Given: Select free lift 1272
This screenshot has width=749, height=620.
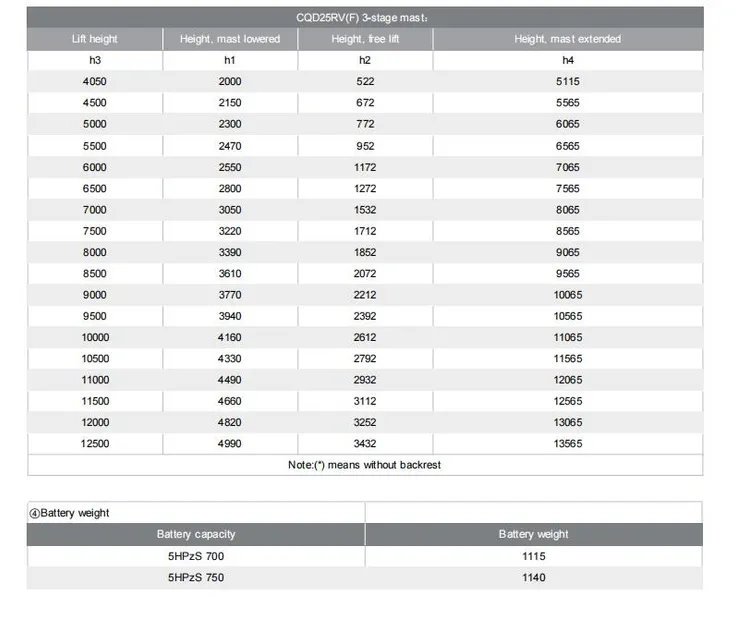Looking at the screenshot, I should [x=365, y=189].
